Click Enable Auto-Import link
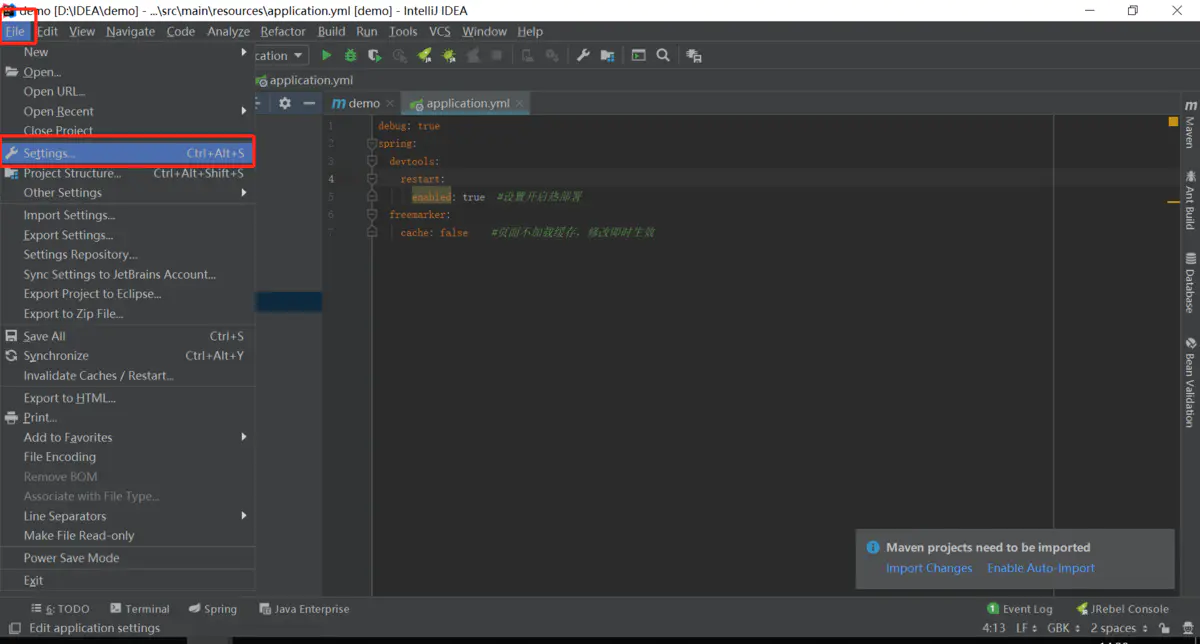Viewport: 1200px width, 644px height. pyautogui.click(x=1041, y=568)
